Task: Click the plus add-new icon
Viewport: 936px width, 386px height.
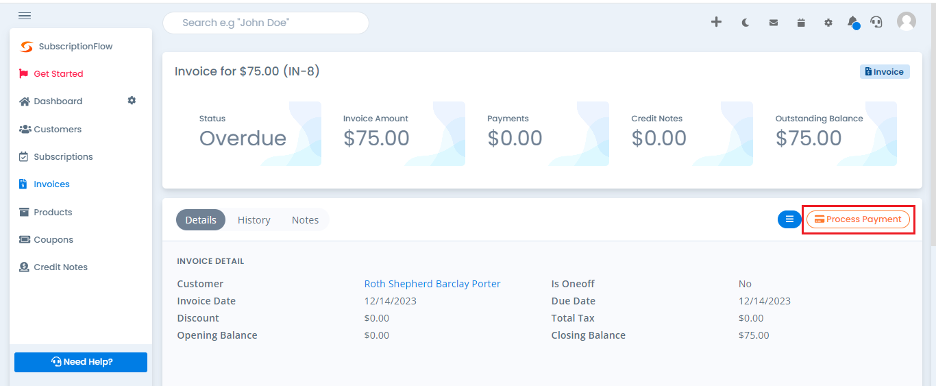Action: (x=716, y=22)
